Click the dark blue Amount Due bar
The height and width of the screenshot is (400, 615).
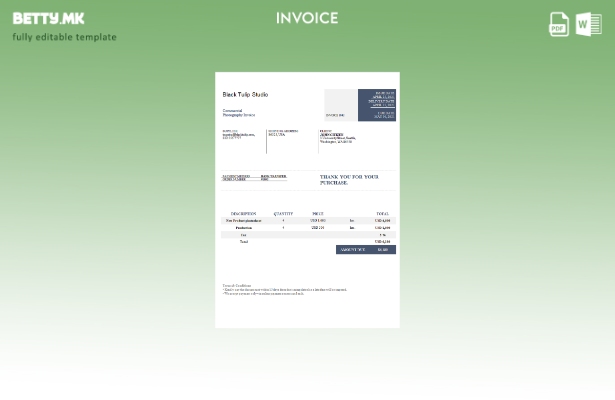pos(366,250)
